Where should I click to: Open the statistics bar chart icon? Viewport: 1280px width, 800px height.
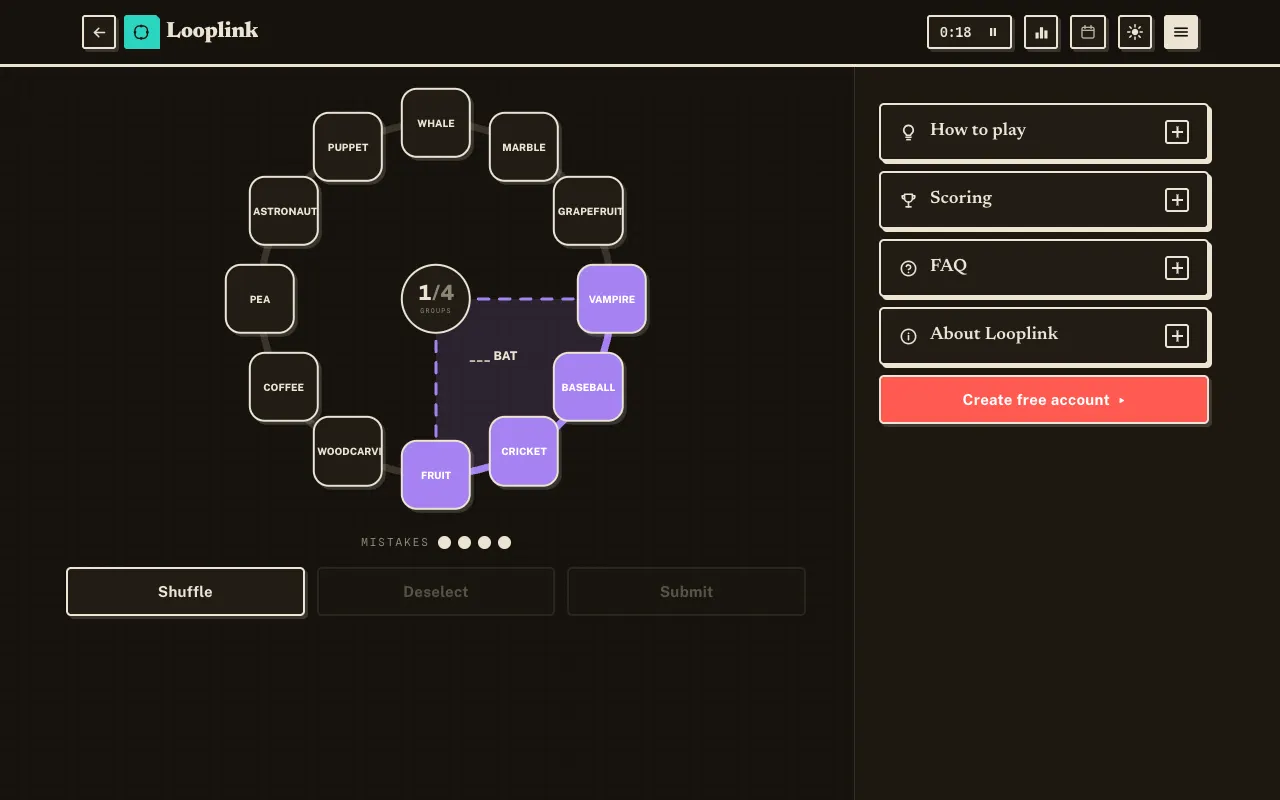coord(1041,32)
